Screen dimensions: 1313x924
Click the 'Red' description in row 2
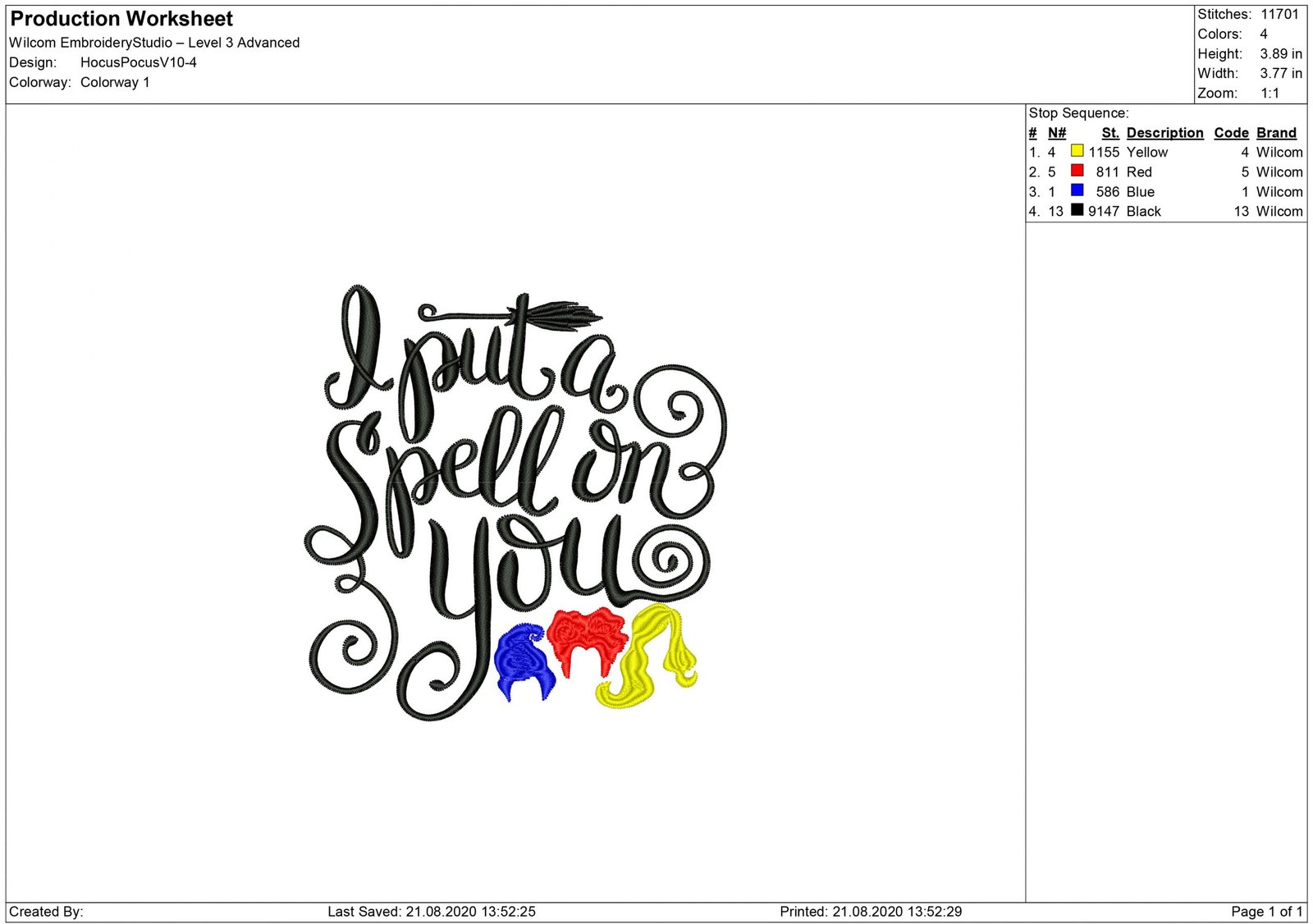[1139, 172]
